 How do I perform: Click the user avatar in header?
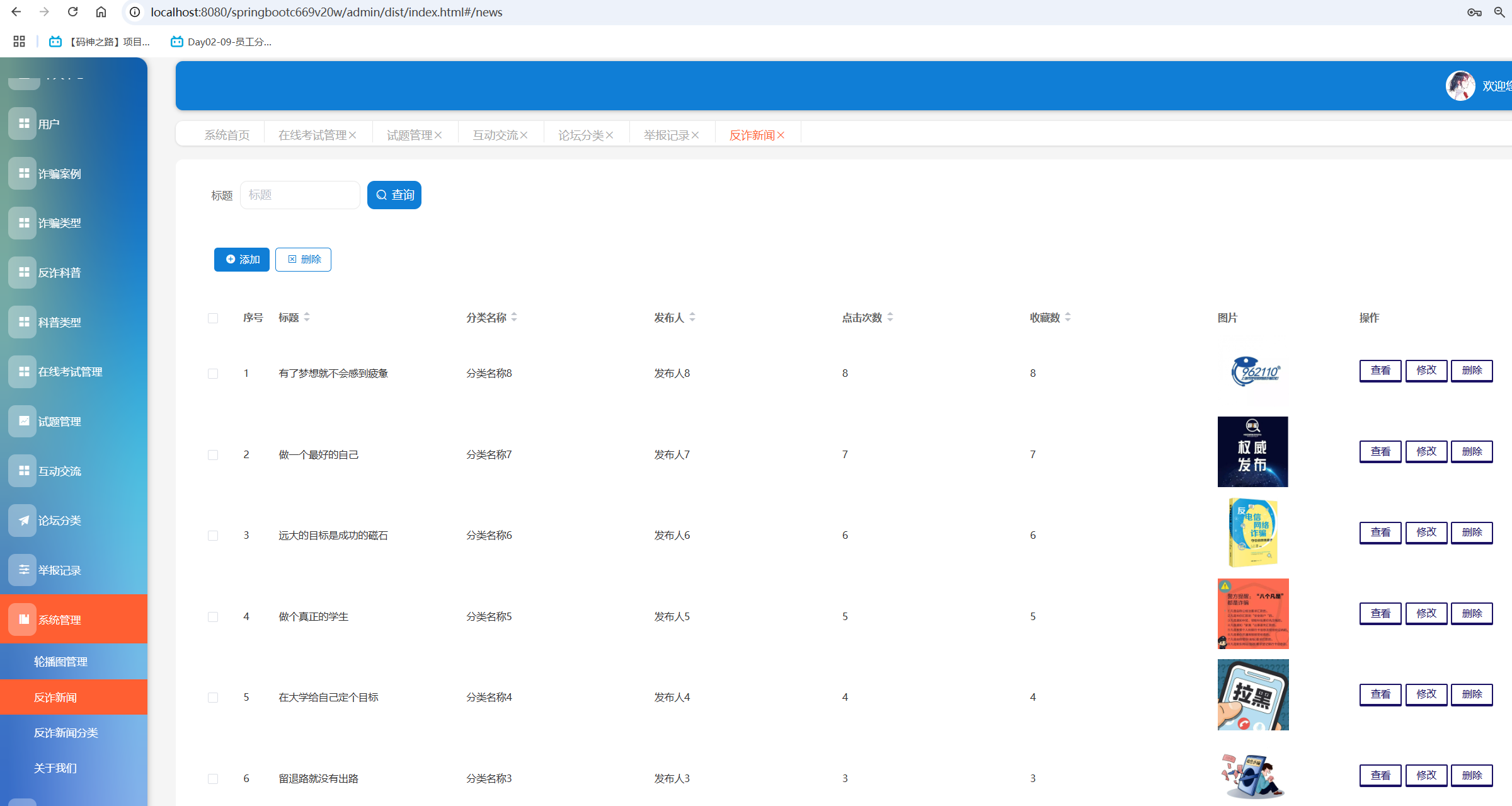tap(1460, 86)
